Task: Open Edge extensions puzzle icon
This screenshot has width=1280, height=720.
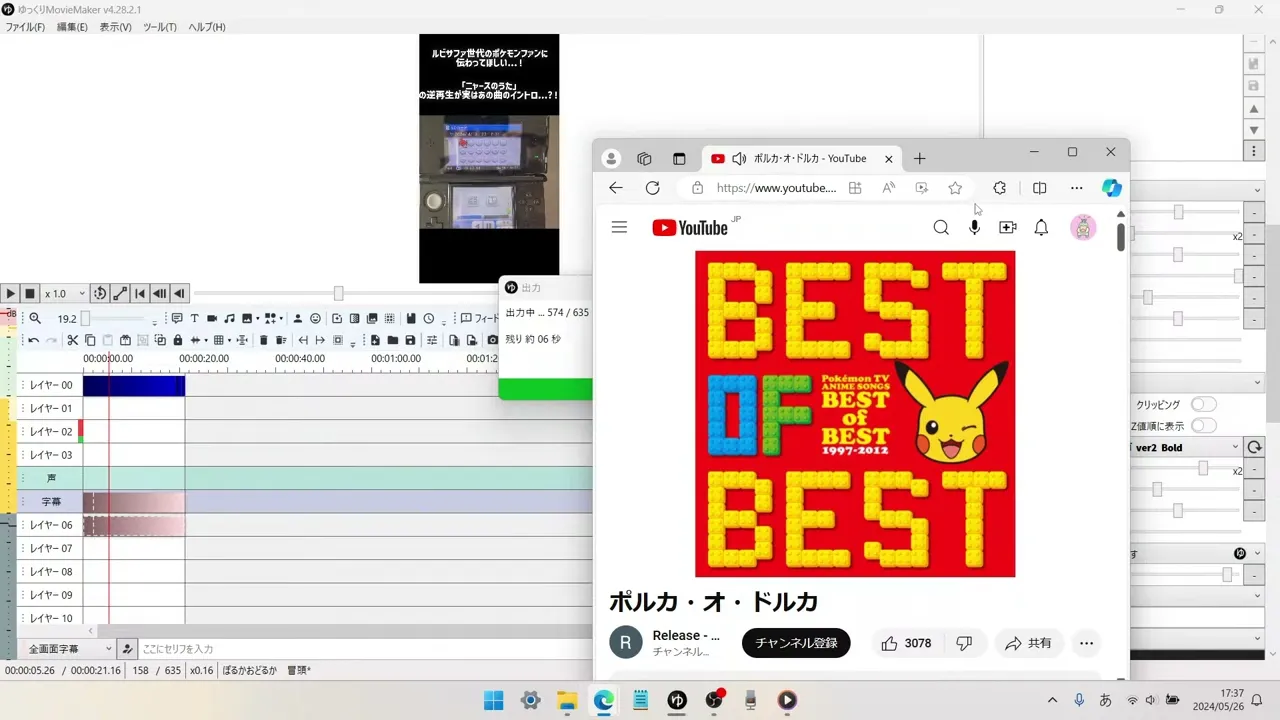Action: tap(999, 188)
